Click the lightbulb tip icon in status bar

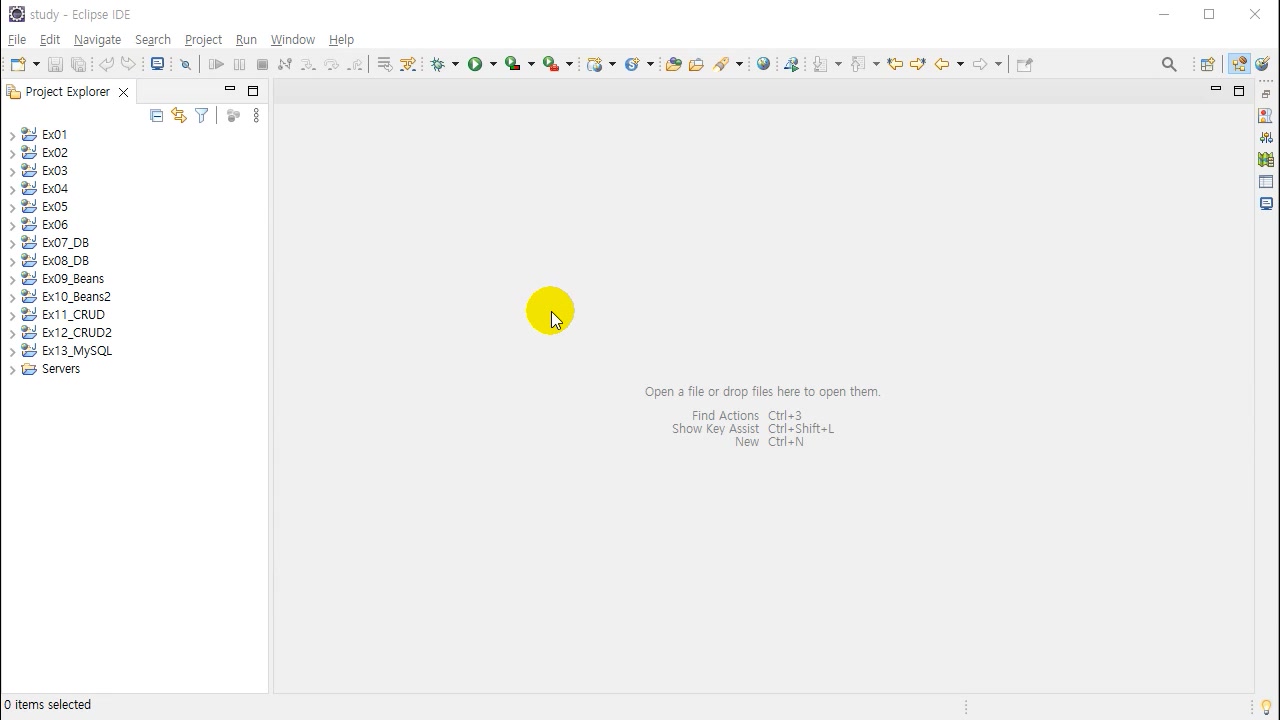click(x=1266, y=707)
